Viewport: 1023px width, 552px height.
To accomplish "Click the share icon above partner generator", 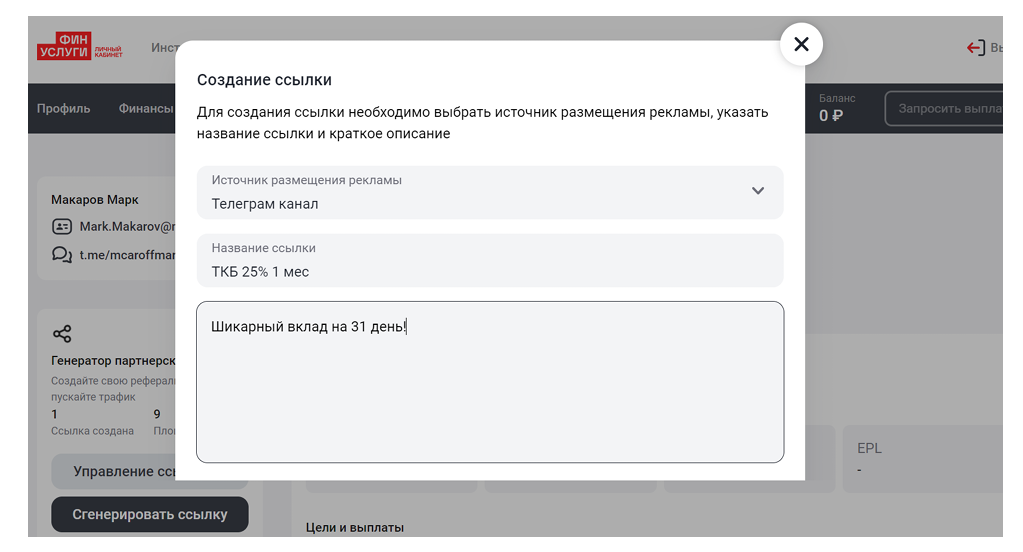I will click(62, 334).
